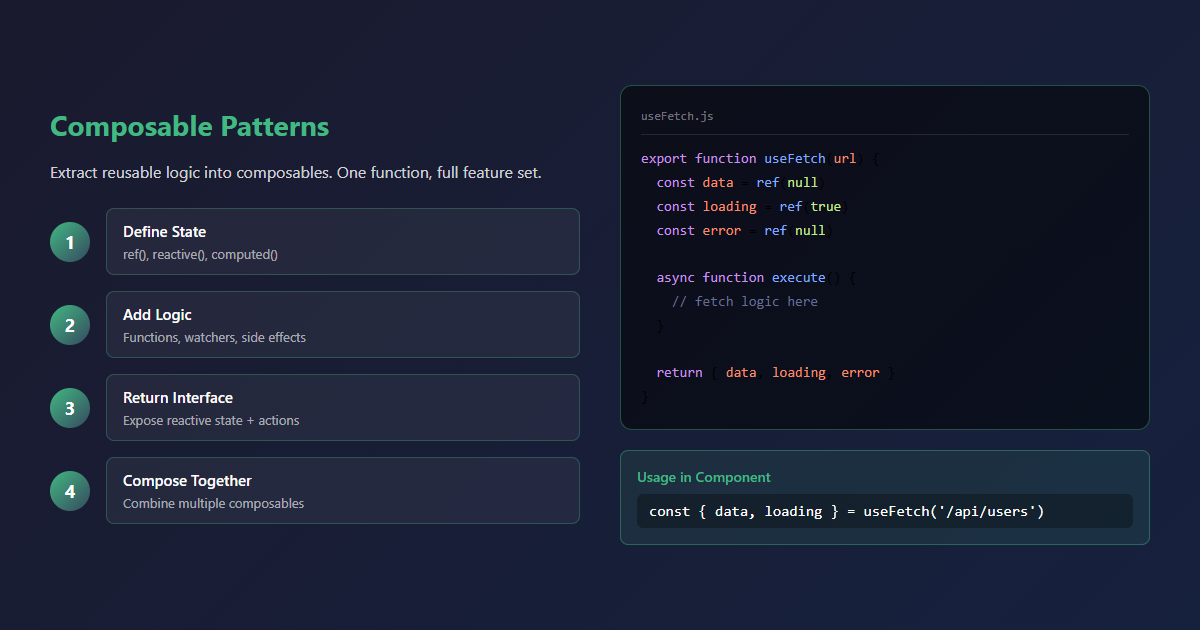Click the Composable Patterns heading
Viewport: 1200px width, 630px height.
[190, 127]
